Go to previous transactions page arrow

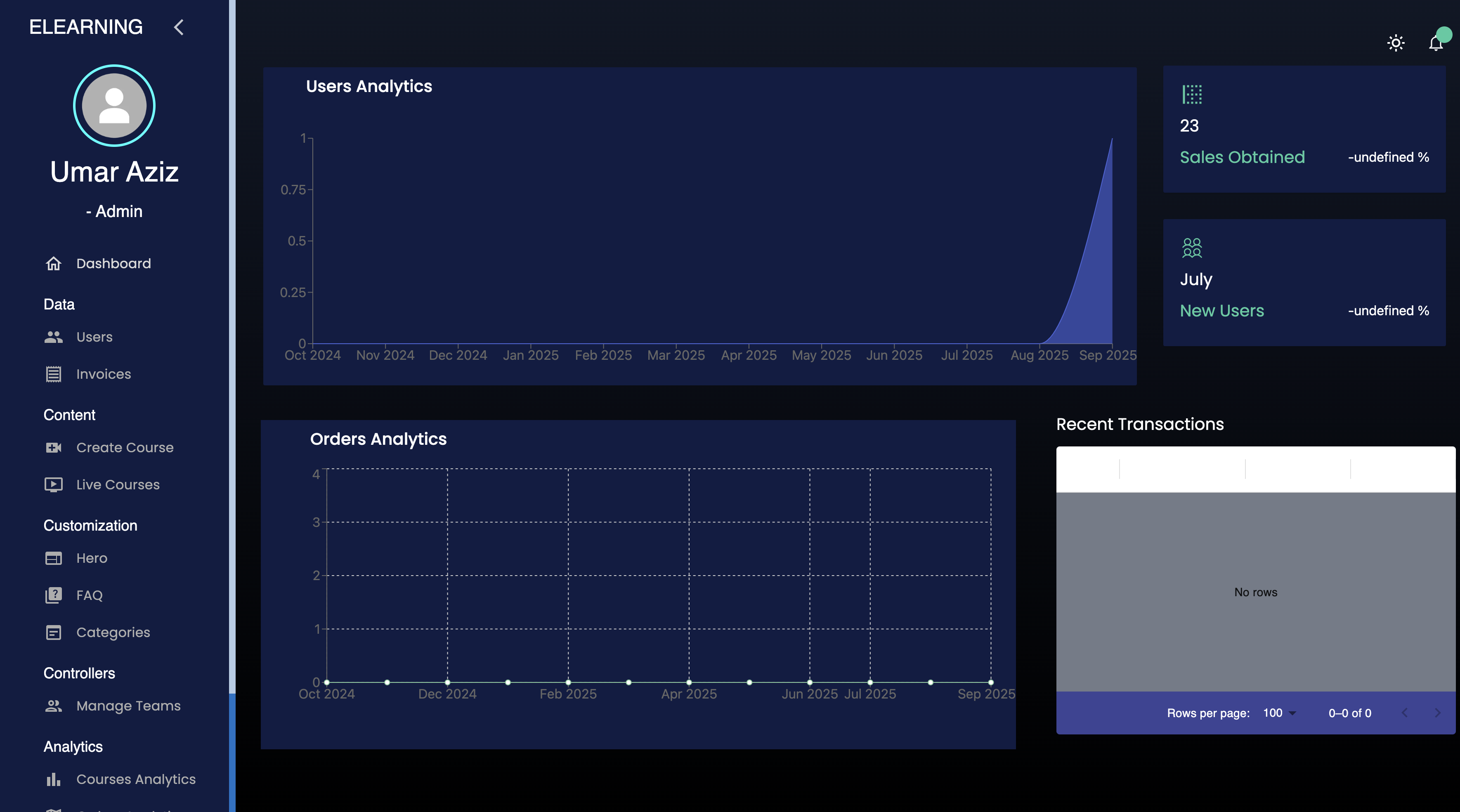click(1404, 713)
